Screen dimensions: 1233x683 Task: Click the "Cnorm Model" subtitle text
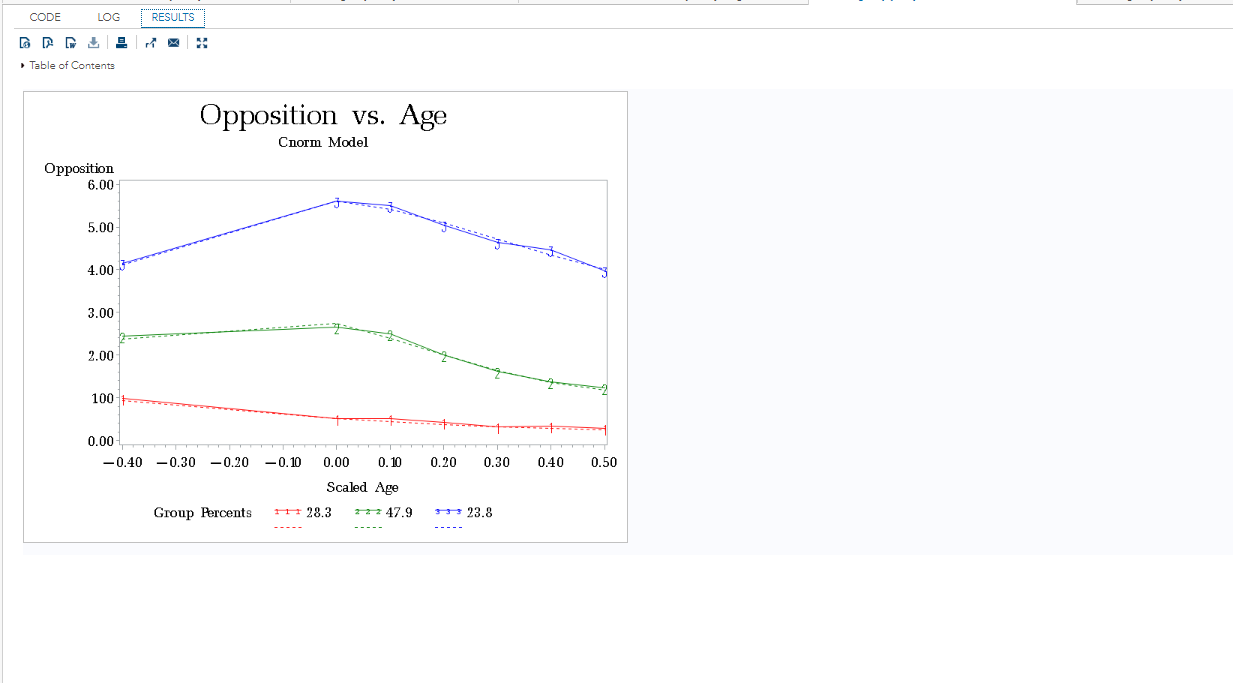click(323, 142)
